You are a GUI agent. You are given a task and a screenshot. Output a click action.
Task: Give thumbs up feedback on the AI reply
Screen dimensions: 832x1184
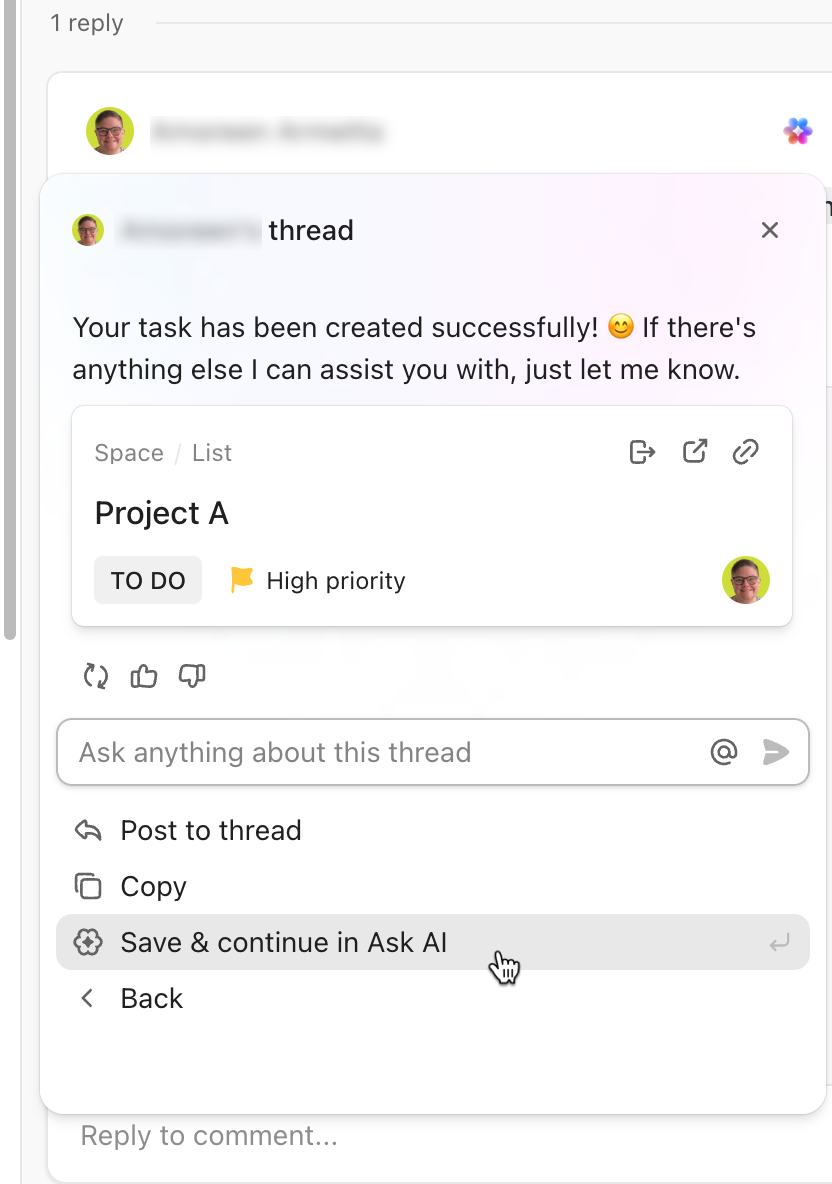(x=143, y=676)
